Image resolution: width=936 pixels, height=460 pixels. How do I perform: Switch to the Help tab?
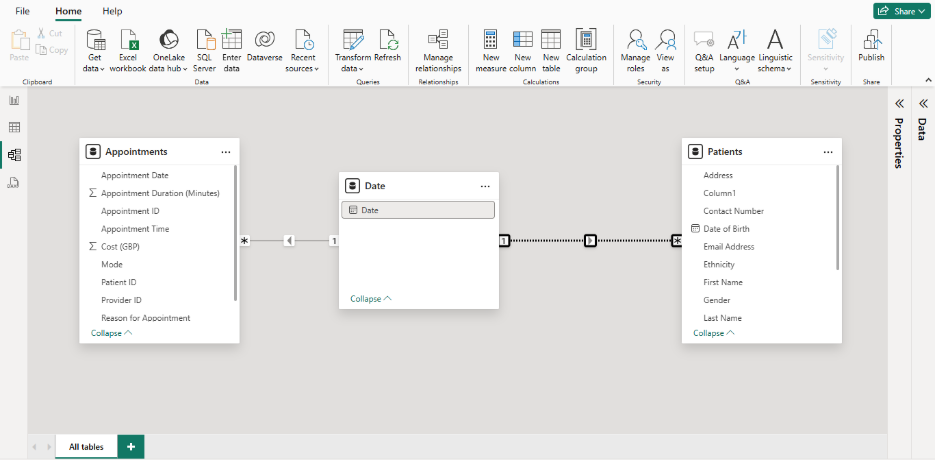(x=112, y=11)
